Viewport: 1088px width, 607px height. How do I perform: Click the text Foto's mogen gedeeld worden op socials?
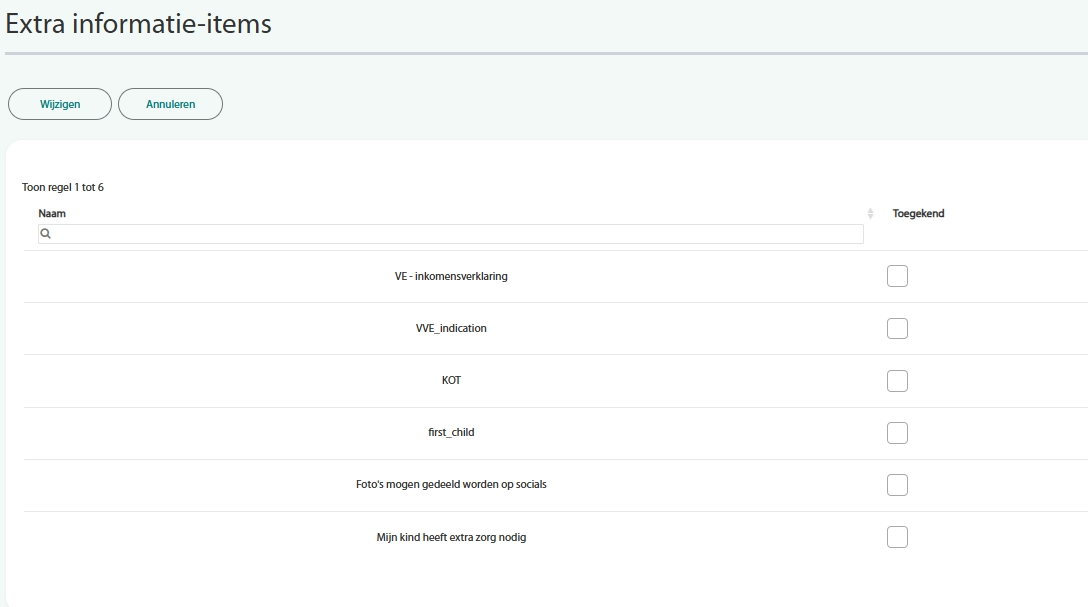(451, 484)
